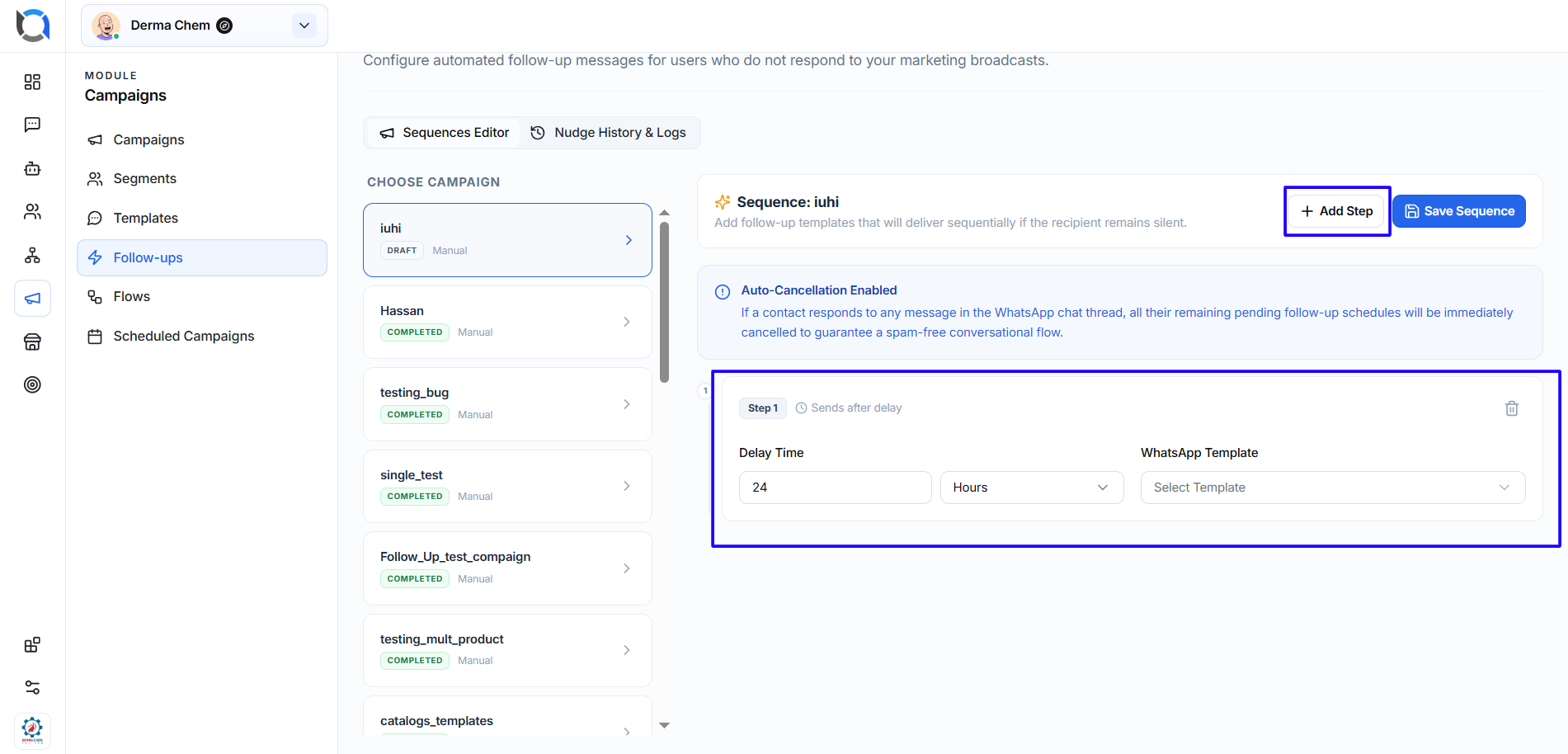Image resolution: width=1568 pixels, height=754 pixels.
Task: Switch to the Sequences Editor tab
Action: (x=444, y=133)
